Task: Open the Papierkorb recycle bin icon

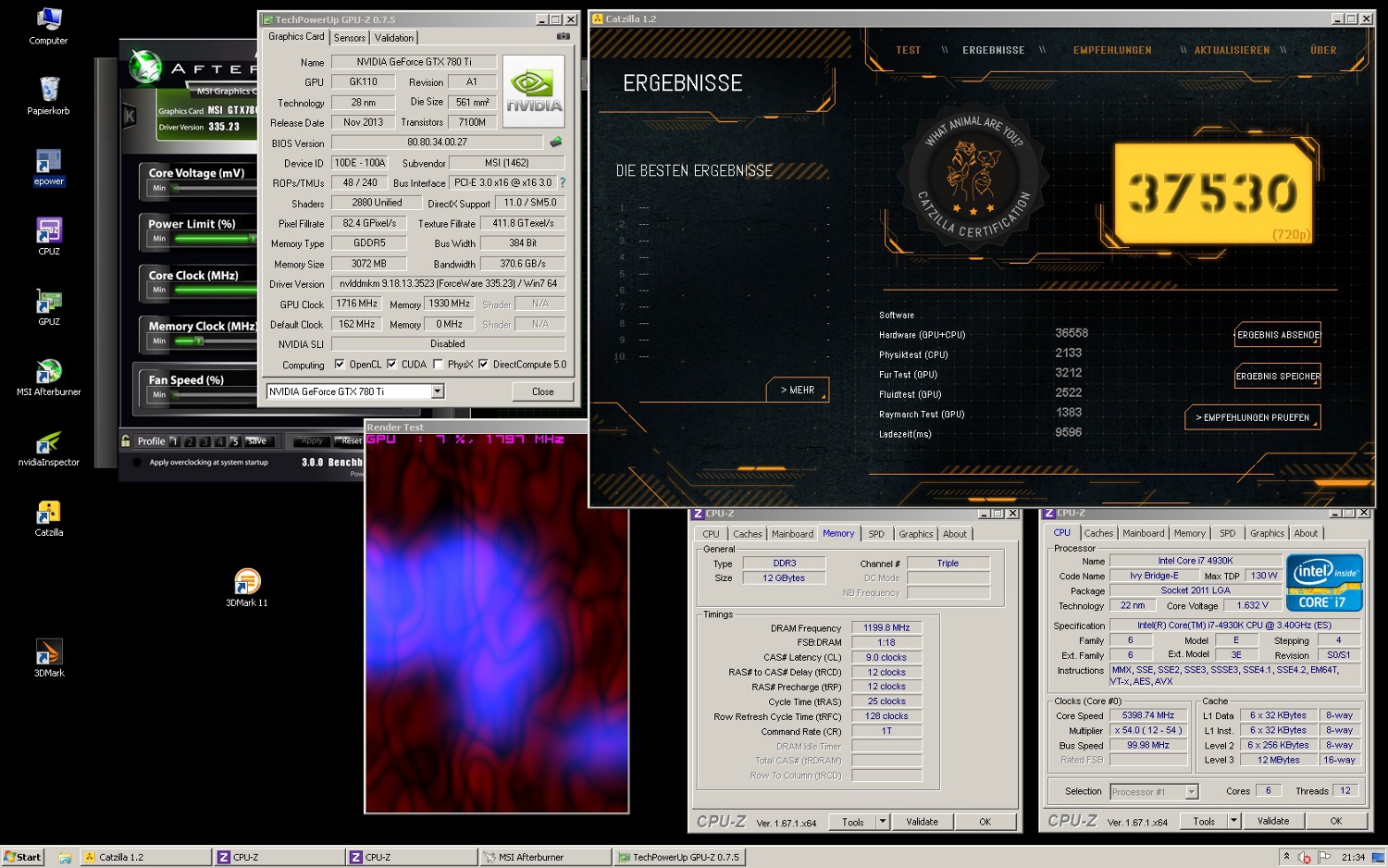Action: [48, 95]
